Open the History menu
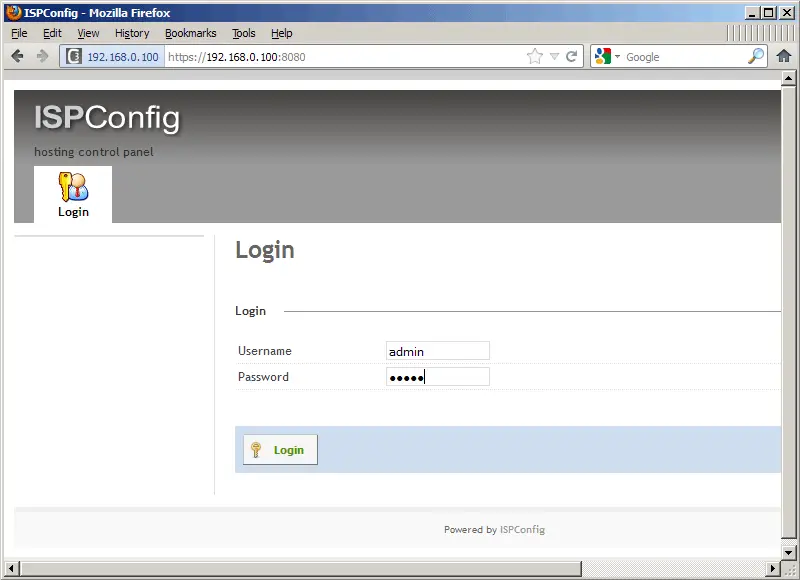This screenshot has width=800, height=580. point(132,33)
